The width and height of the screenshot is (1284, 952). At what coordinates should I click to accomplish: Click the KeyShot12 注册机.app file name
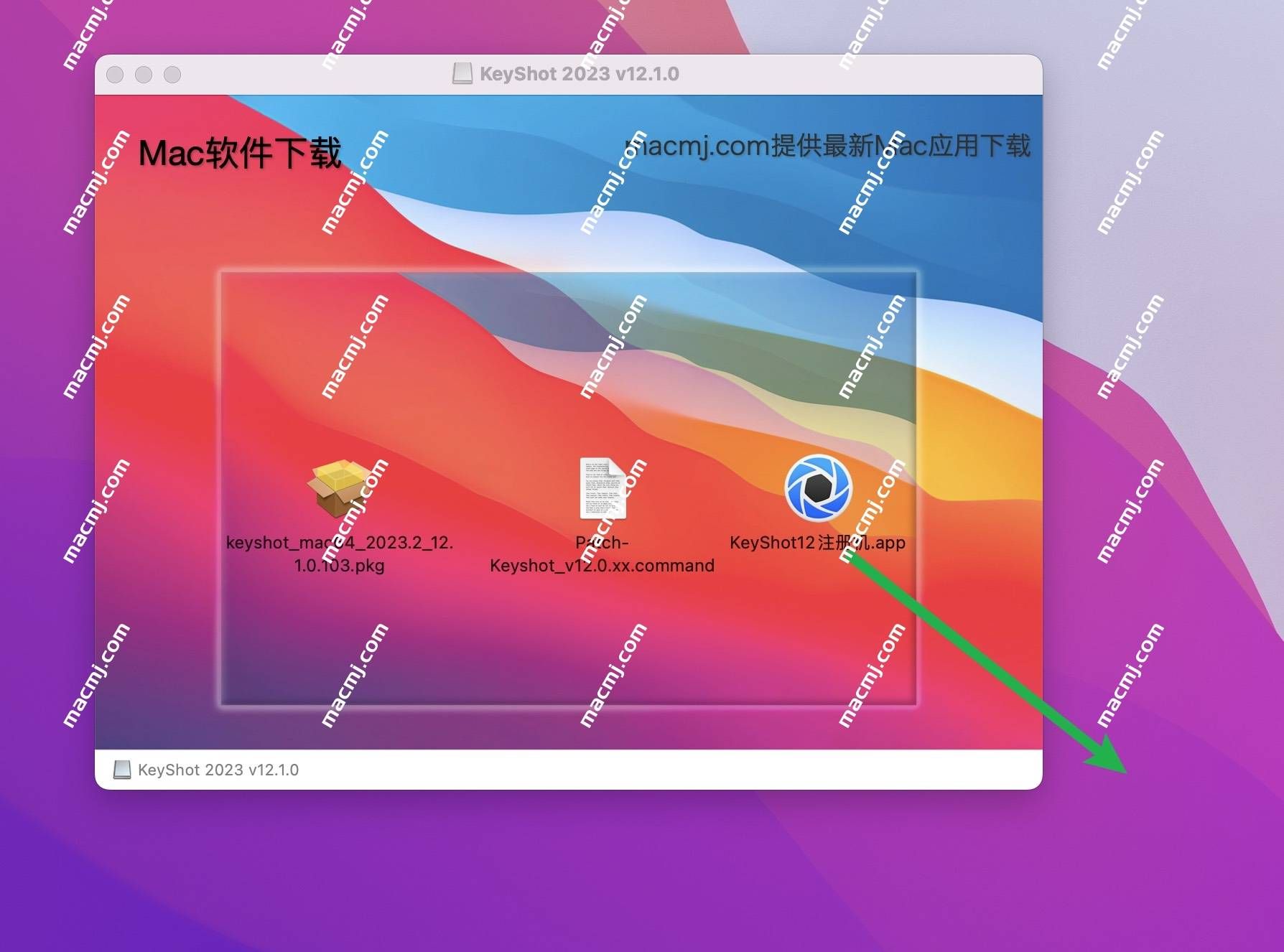[817, 543]
